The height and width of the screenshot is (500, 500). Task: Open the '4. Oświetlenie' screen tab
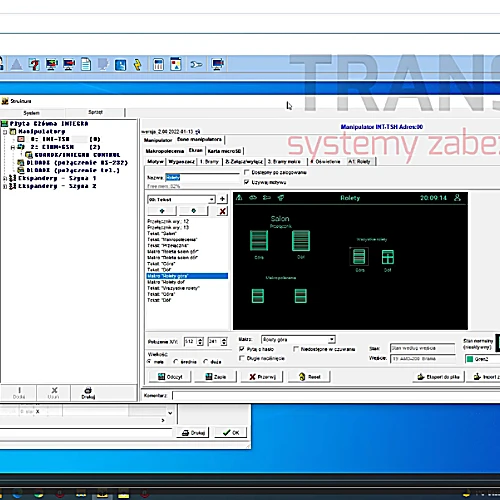pos(325,162)
